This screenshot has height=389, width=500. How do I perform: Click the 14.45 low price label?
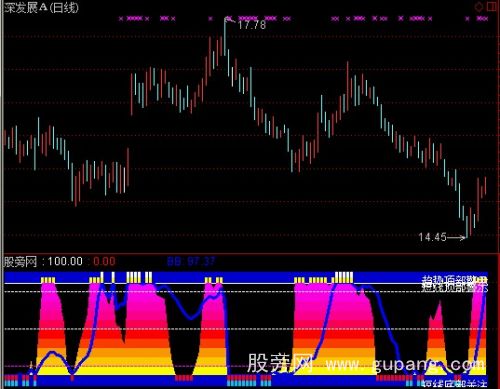432,237
